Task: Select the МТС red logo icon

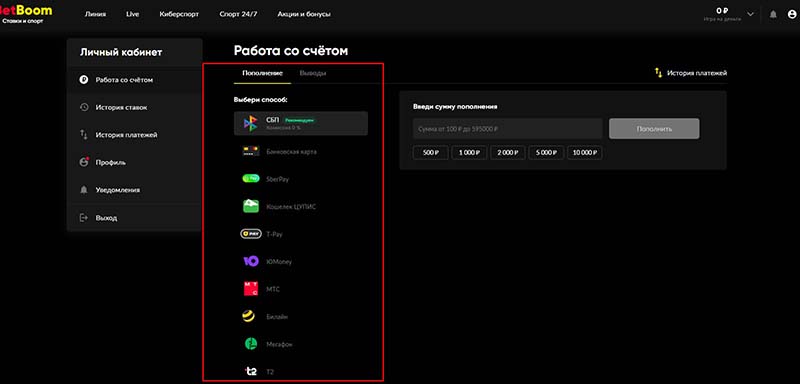Action: pyautogui.click(x=251, y=289)
